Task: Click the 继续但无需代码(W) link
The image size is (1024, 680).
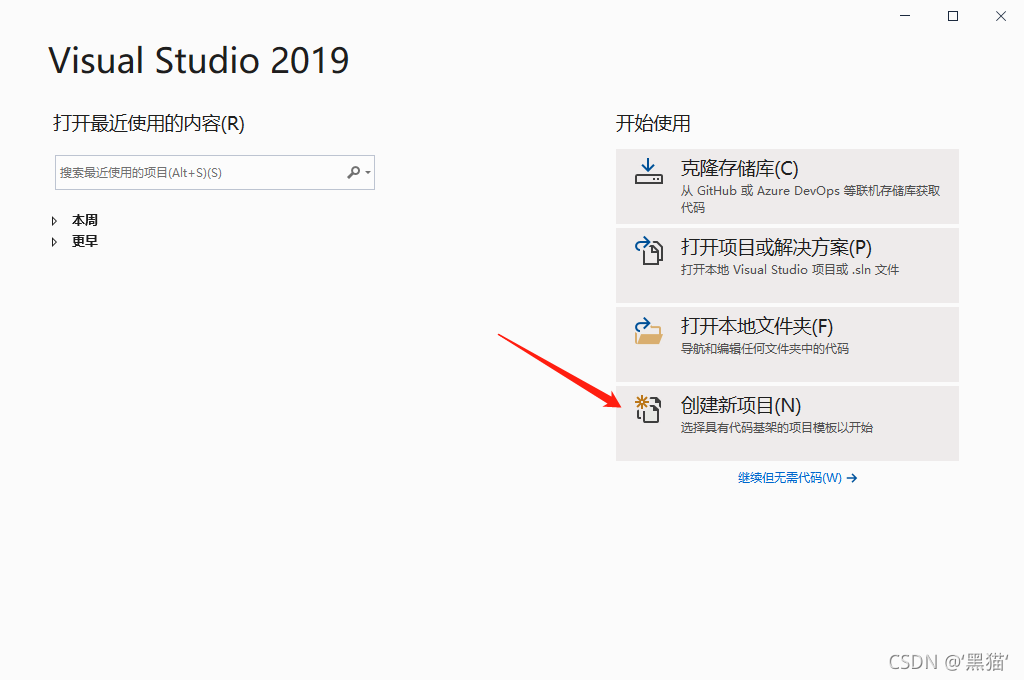Action: tap(790, 478)
